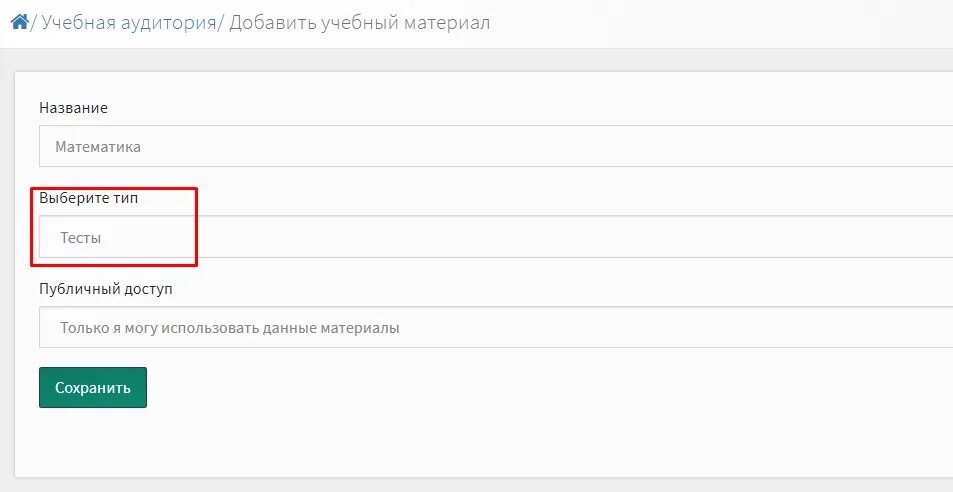953x492 pixels.
Task: Click the Добавить учебный материал breadcrumb text
Action: tap(360, 22)
